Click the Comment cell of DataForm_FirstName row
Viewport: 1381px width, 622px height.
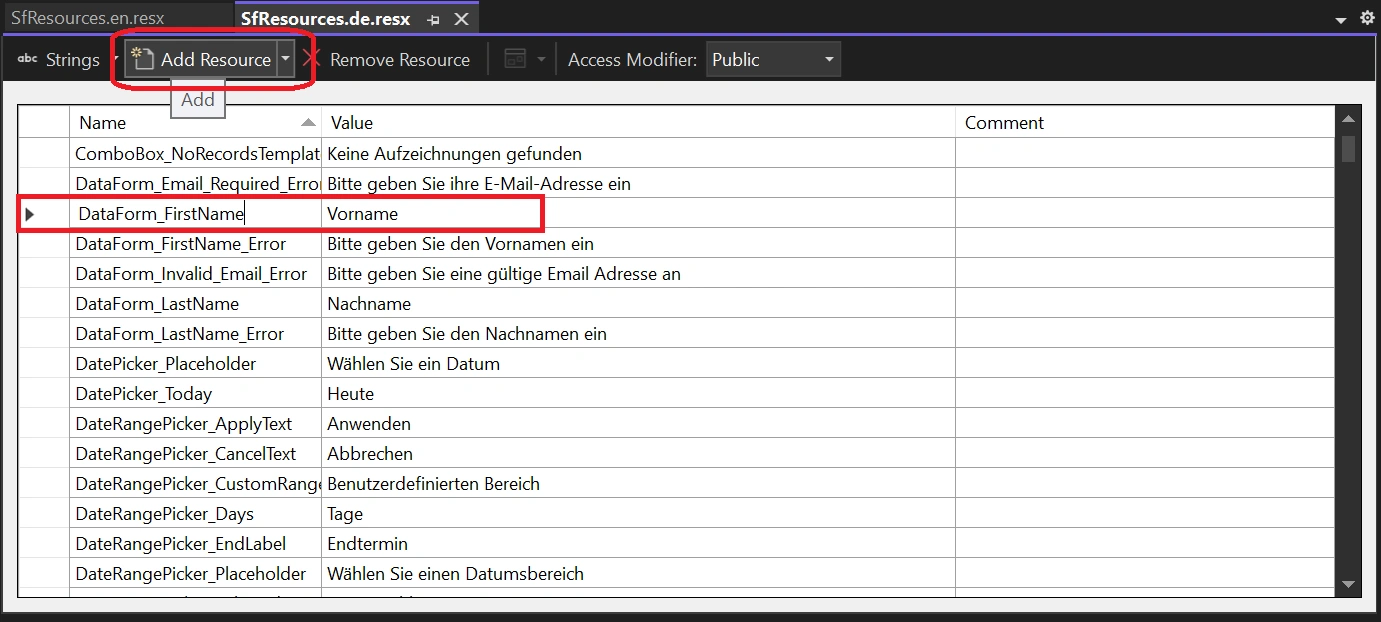tap(1144, 214)
